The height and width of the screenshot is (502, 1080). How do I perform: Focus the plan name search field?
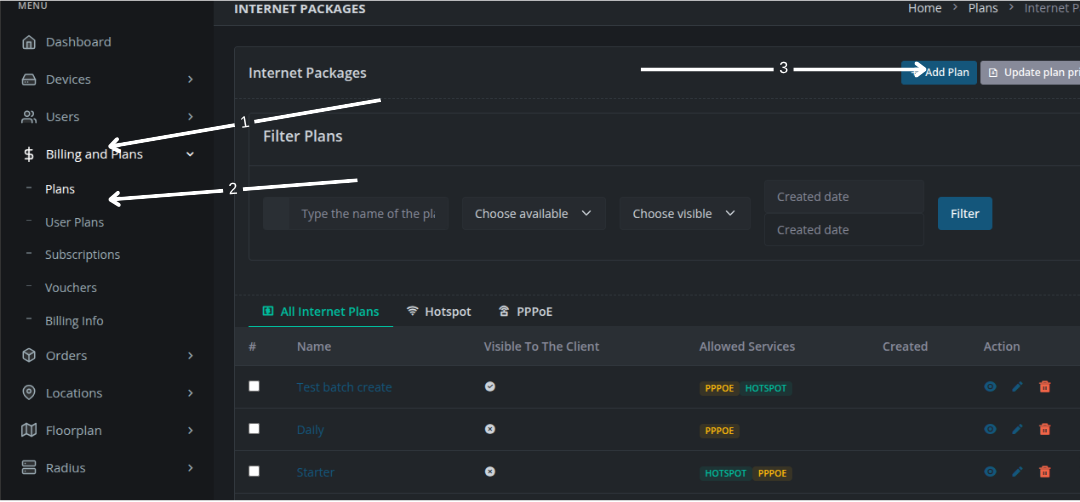click(x=368, y=213)
